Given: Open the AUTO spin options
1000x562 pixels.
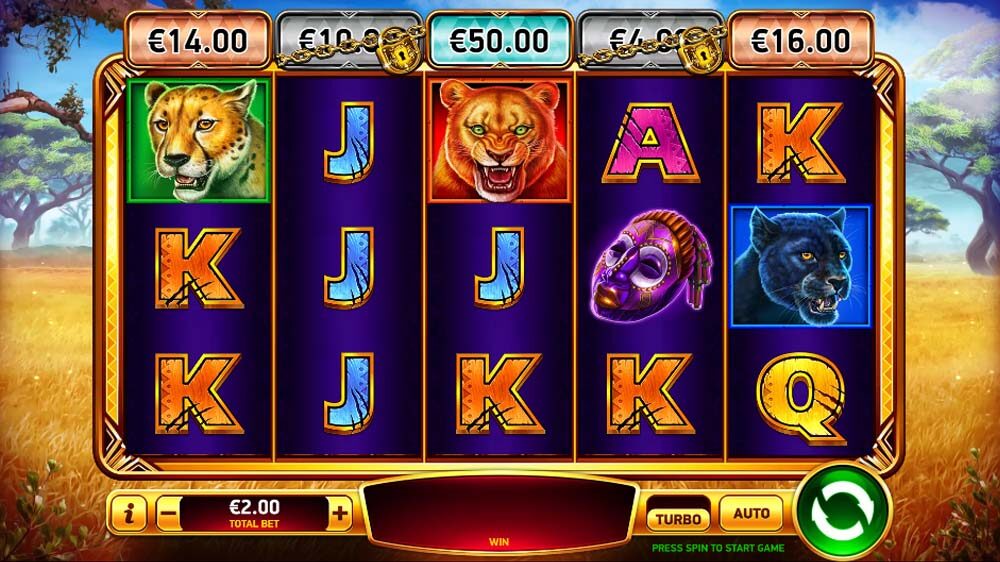Looking at the screenshot, I should (x=751, y=513).
